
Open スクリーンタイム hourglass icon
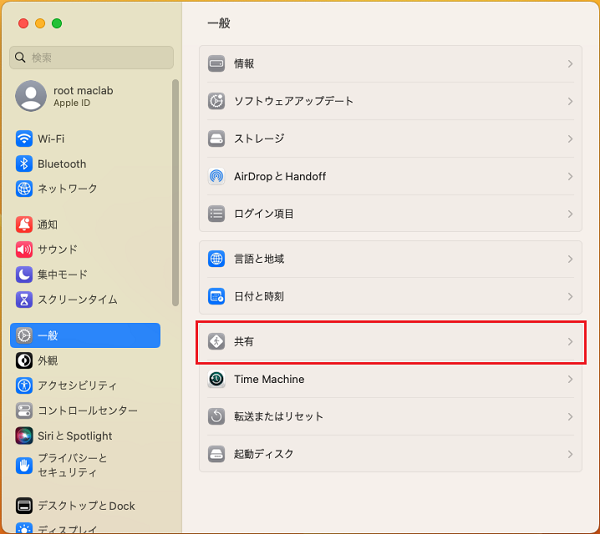24,300
